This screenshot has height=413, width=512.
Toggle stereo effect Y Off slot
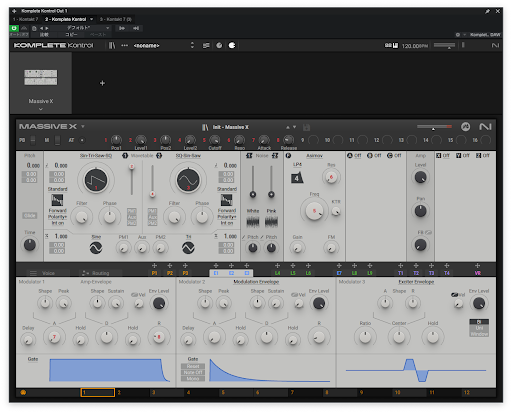[463, 156]
